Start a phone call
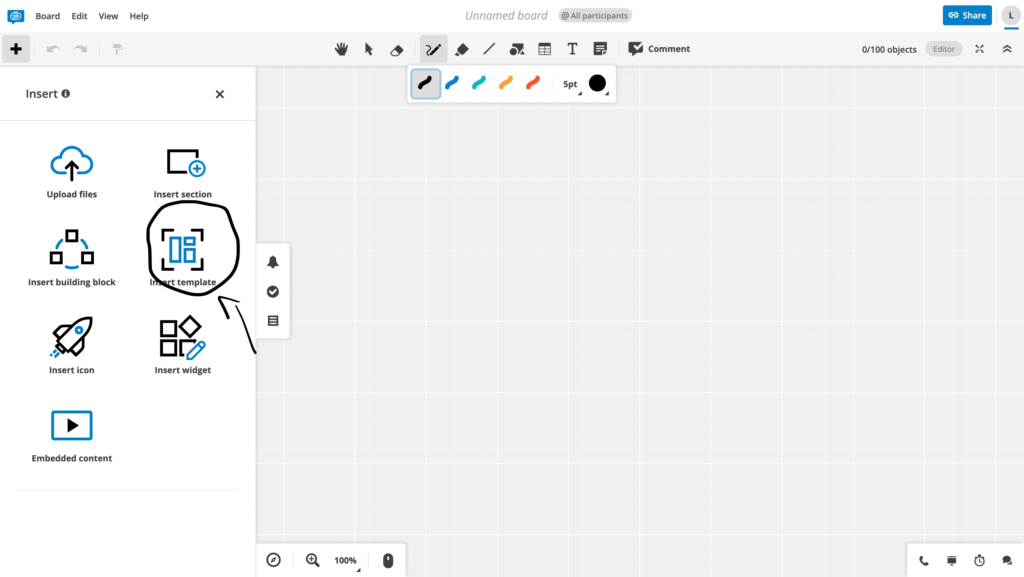This screenshot has height=577, width=1024. (x=923, y=561)
